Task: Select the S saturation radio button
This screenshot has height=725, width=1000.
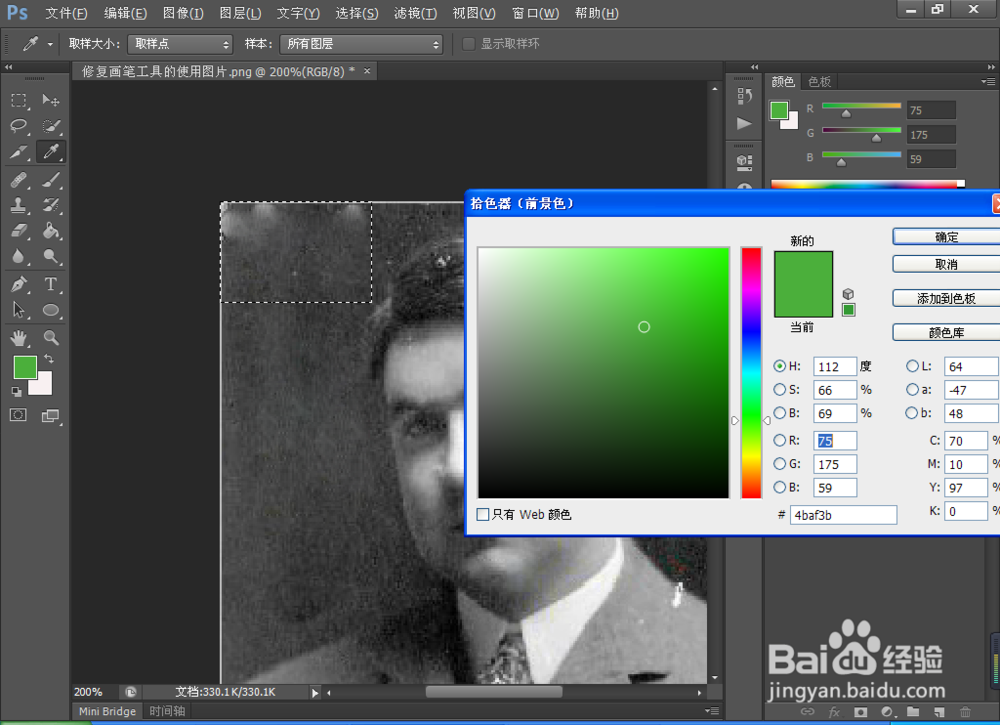Action: [x=779, y=390]
